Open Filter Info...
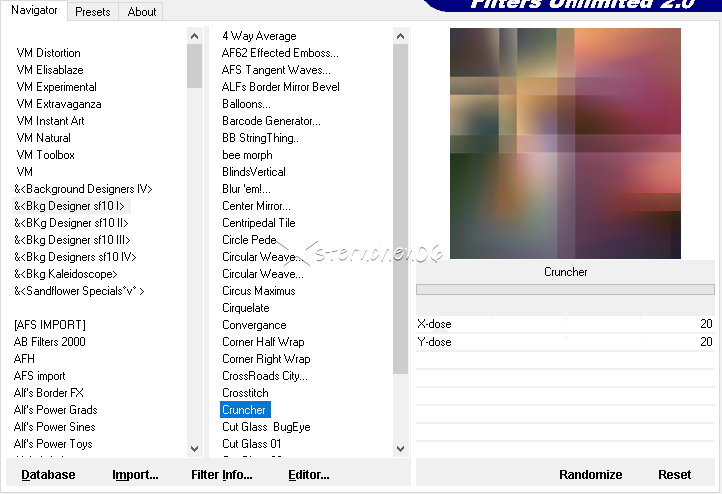 pyautogui.click(x=222, y=475)
